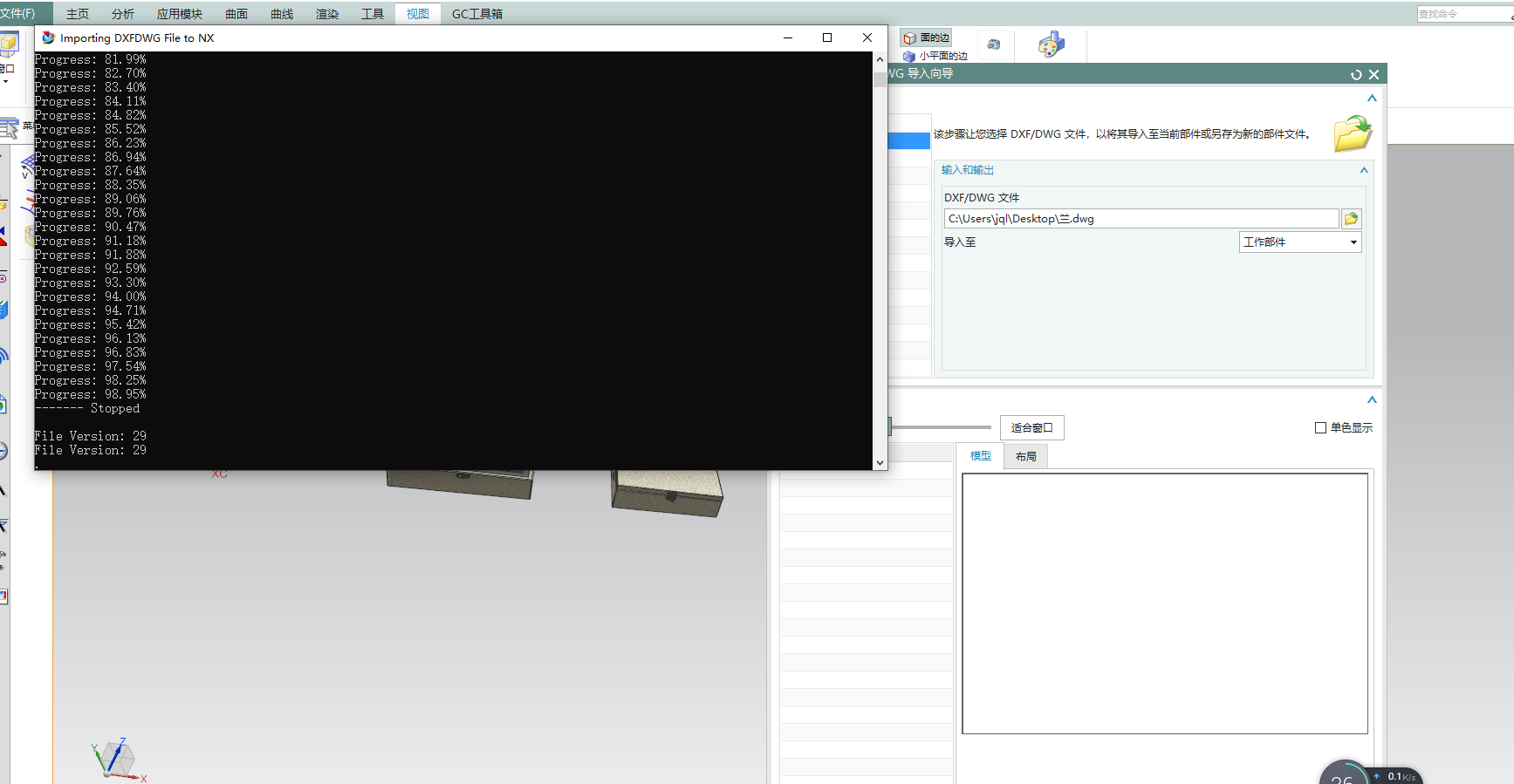Click the highlighted blue wizard step row
This screenshot has width=1514, height=784.
click(909, 140)
